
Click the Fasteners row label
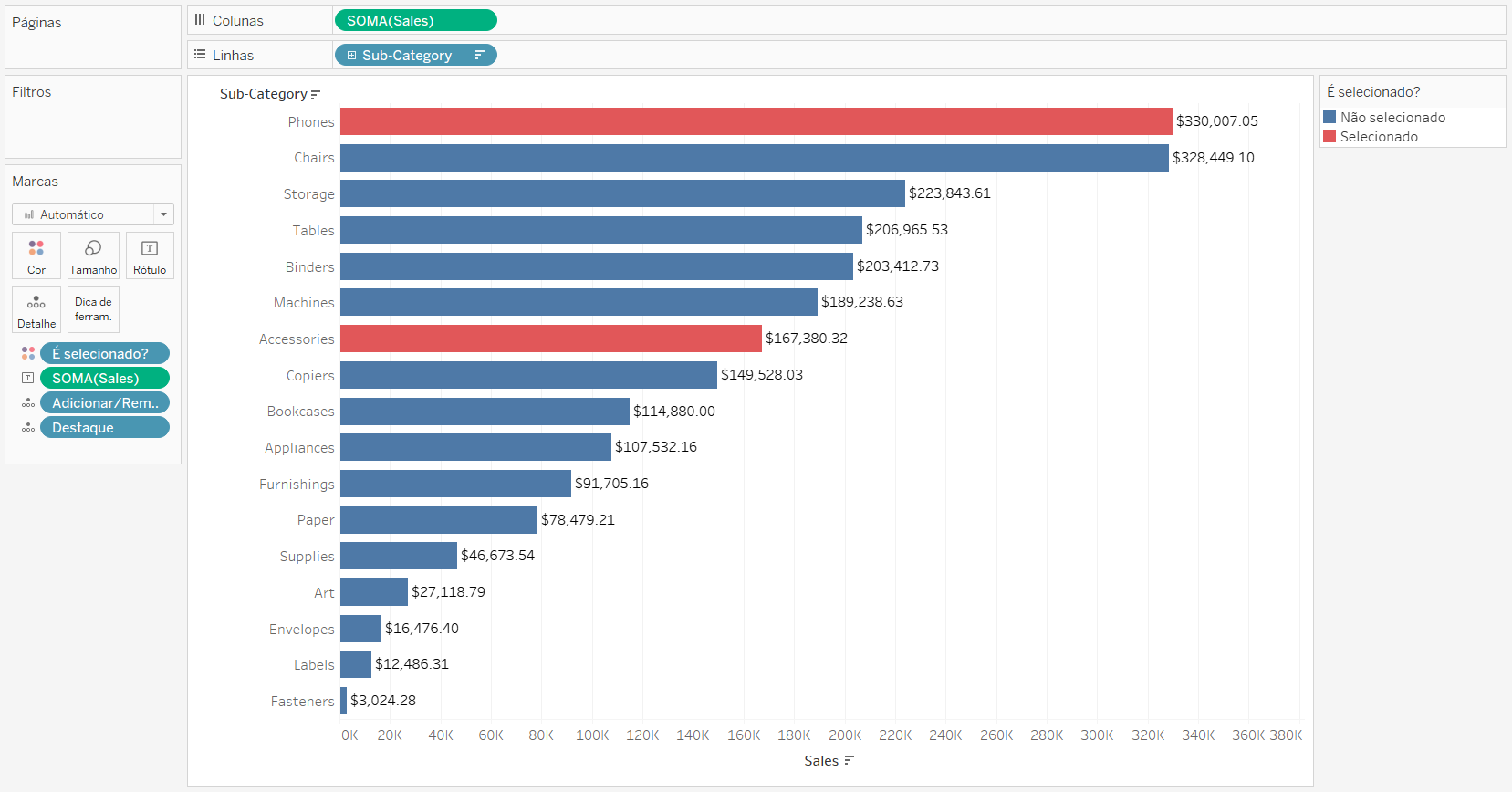coord(302,701)
